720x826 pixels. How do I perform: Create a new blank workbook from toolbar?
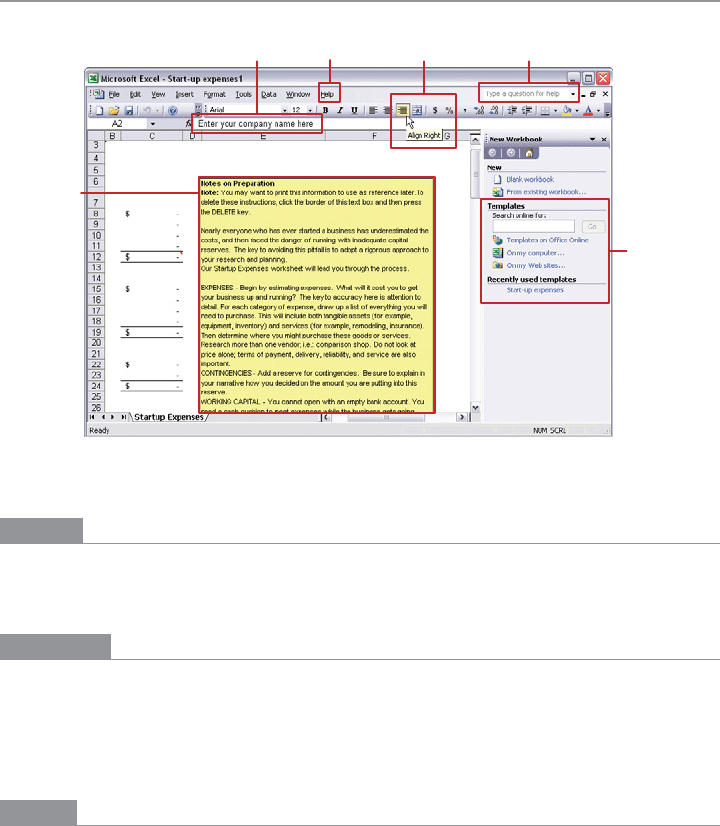pos(100,111)
